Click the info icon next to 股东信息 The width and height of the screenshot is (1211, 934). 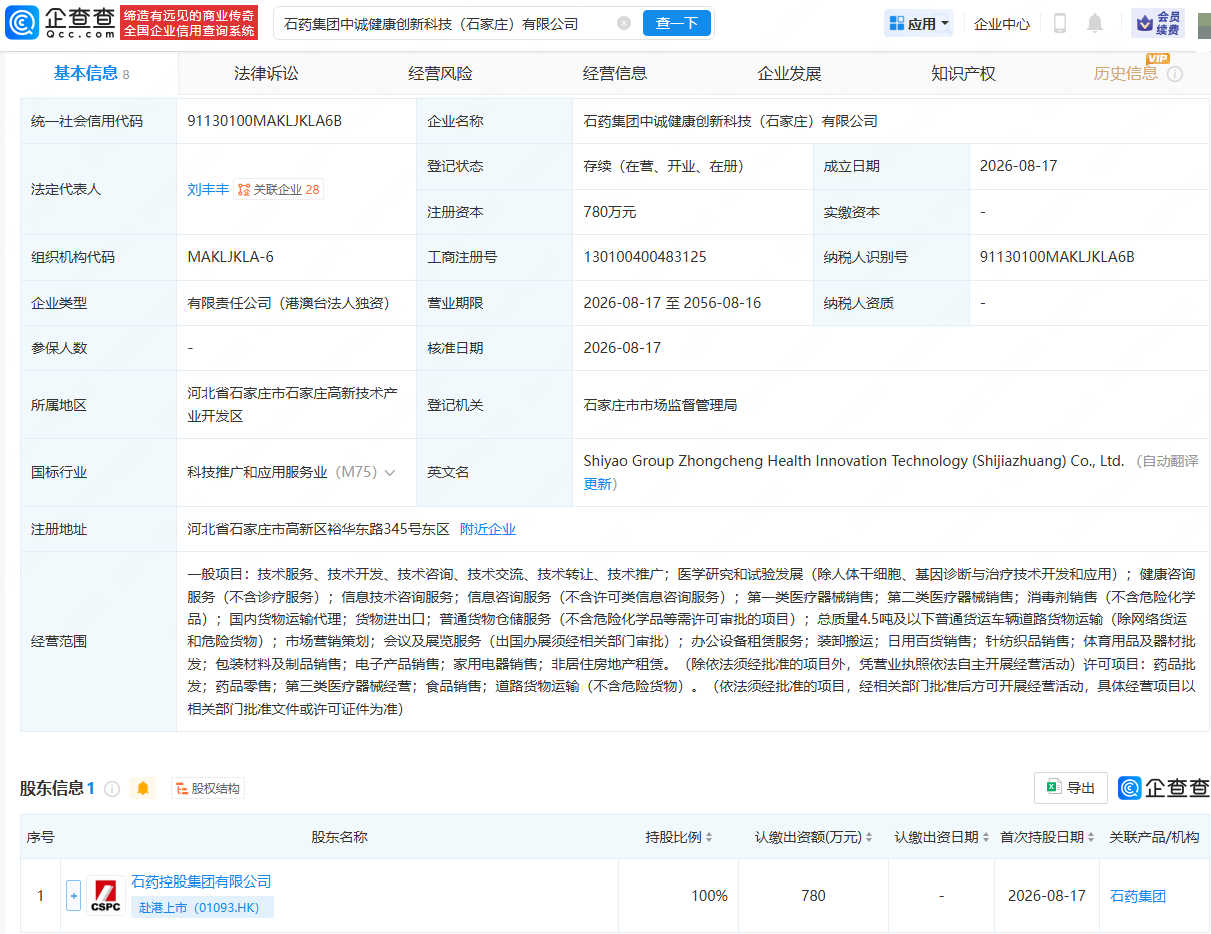click(x=112, y=788)
